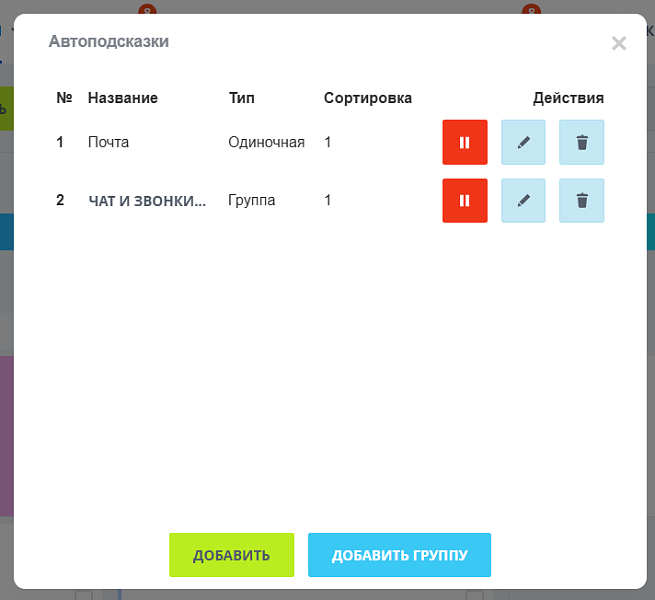
Task: Click the Название column header
Action: pyautogui.click(x=123, y=98)
